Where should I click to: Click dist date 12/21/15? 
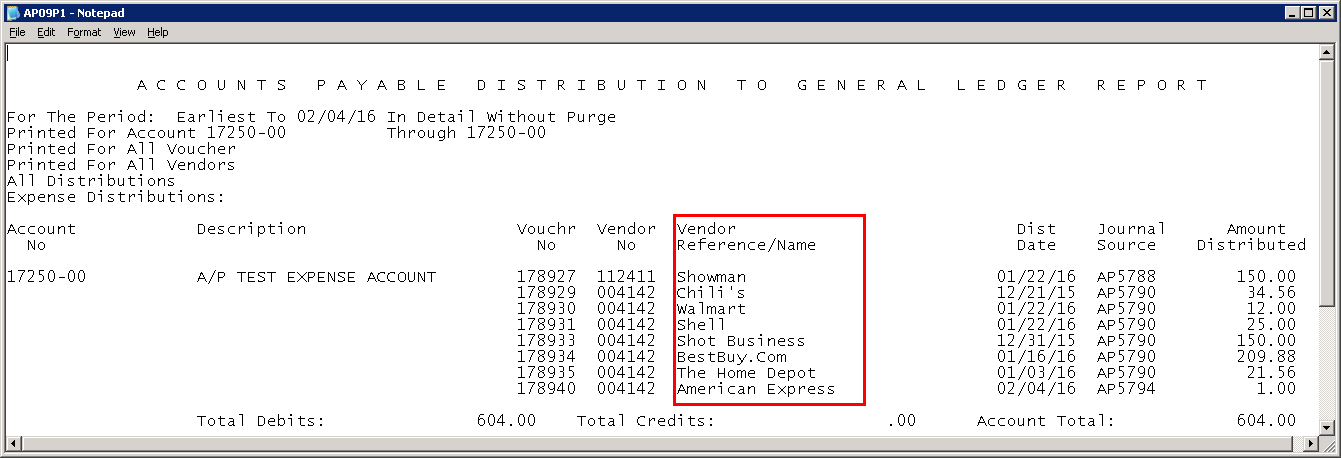tap(1036, 293)
